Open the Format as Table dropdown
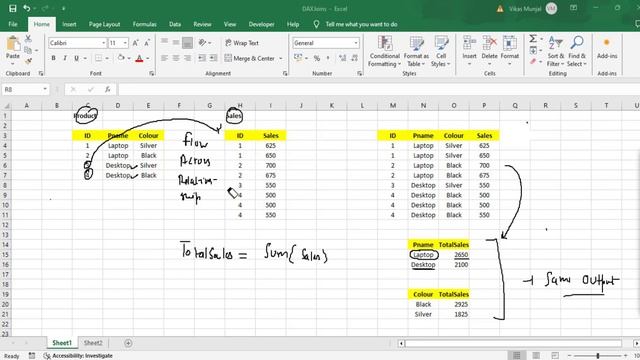Screen dimensions: 640x360 point(416,51)
